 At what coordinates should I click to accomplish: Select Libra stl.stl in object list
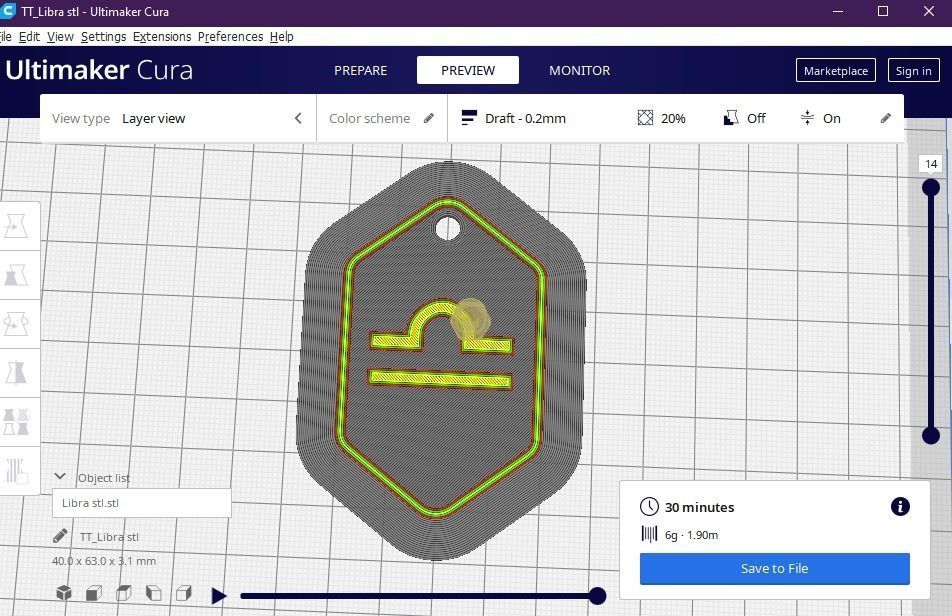tap(141, 503)
